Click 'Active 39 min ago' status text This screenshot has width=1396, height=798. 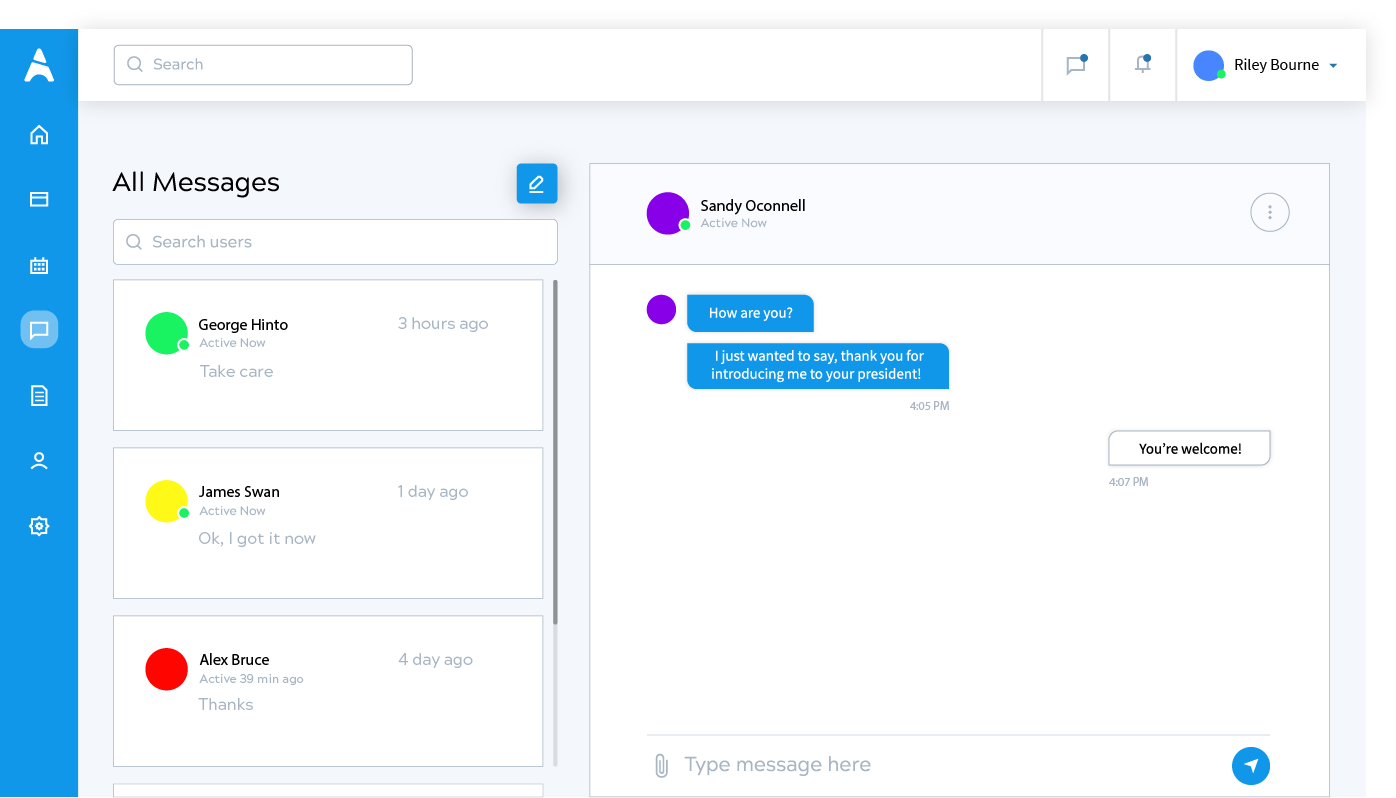(251, 679)
